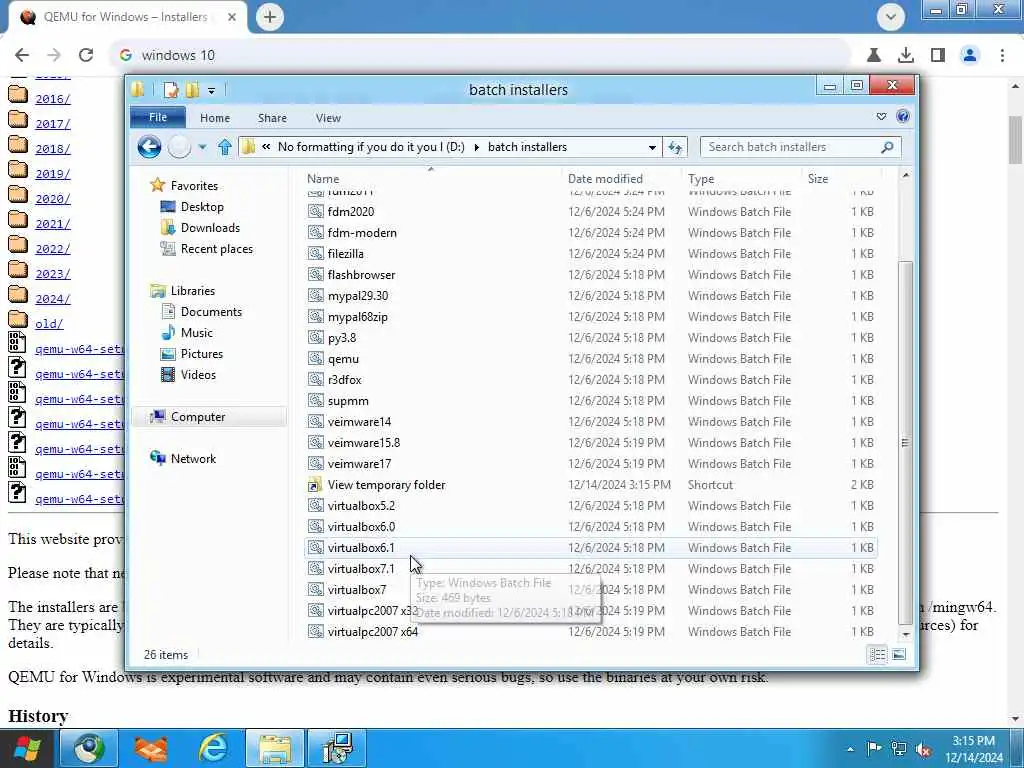This screenshot has height=768, width=1024.
Task: Select Downloads in Favorites
Action: [210, 228]
